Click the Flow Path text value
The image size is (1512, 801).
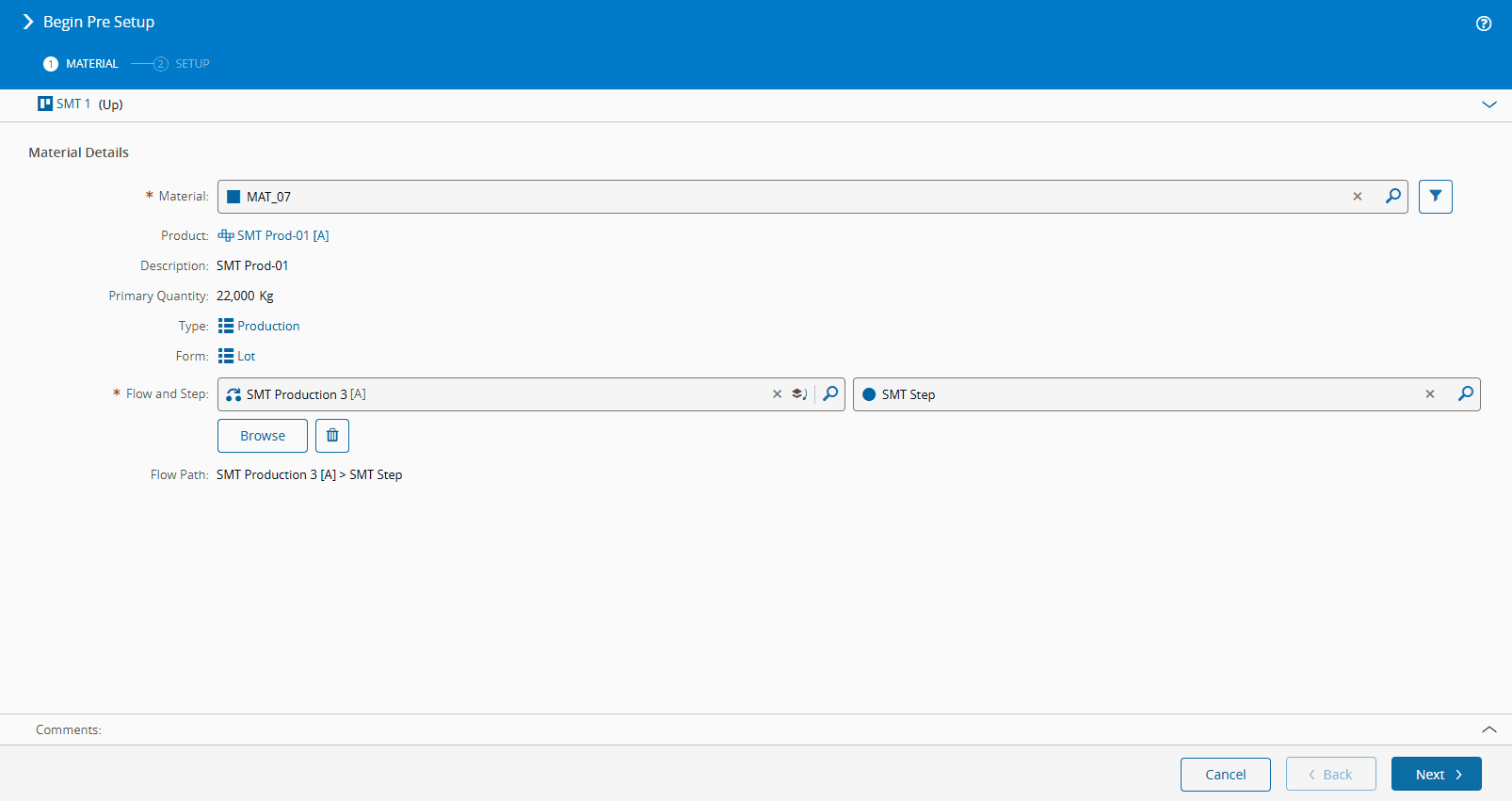[x=309, y=474]
